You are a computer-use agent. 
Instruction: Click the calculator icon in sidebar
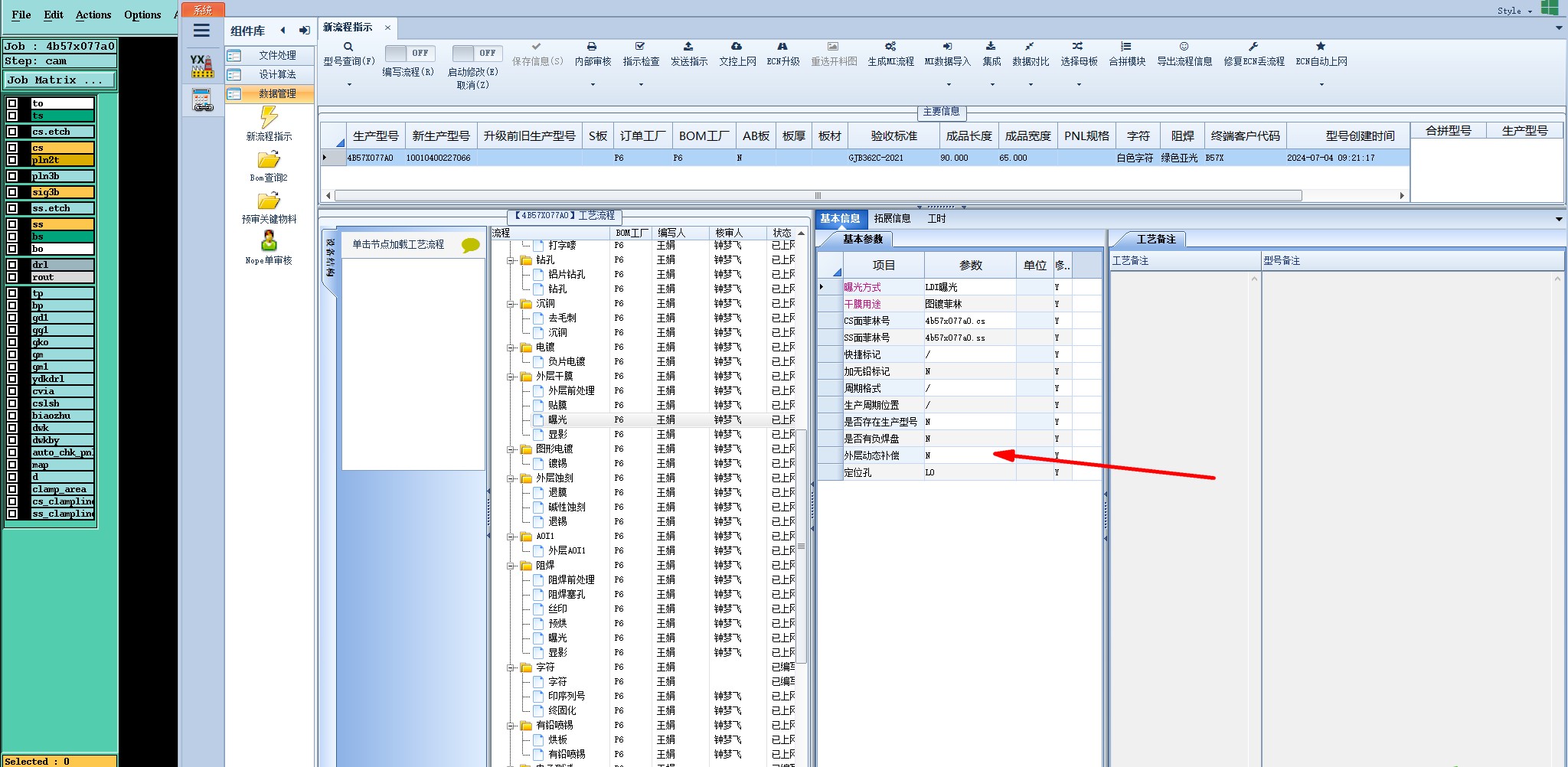click(x=202, y=100)
